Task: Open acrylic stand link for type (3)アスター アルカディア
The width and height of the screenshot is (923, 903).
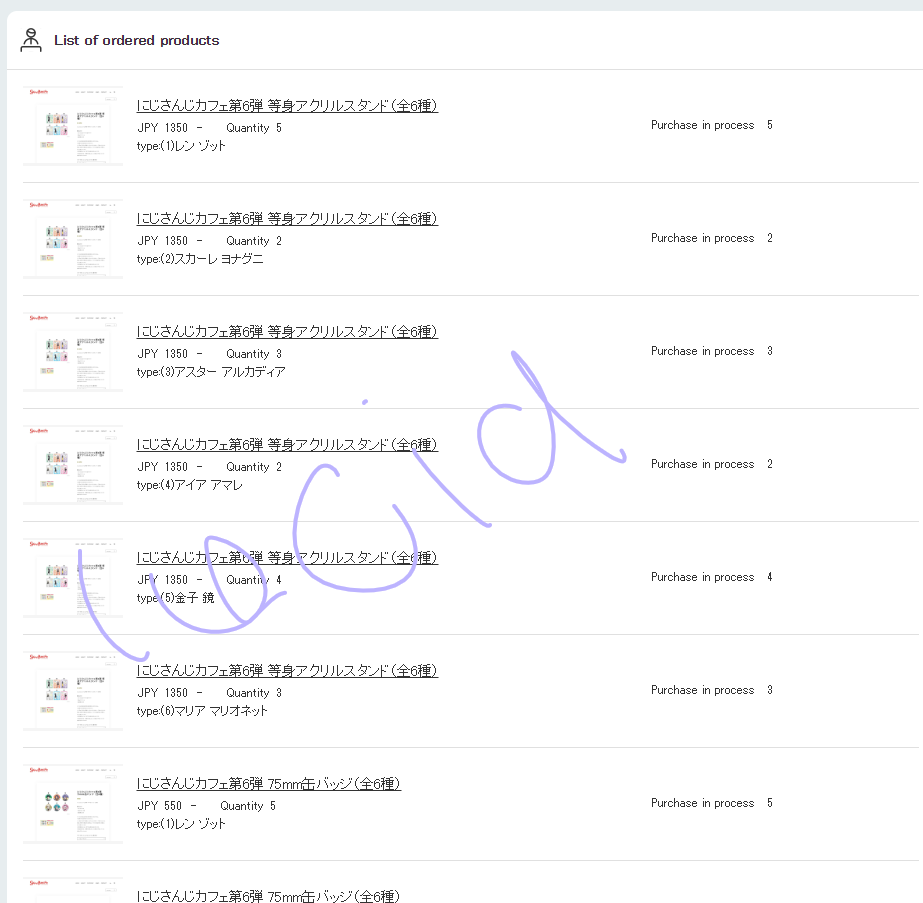Action: 287,331
